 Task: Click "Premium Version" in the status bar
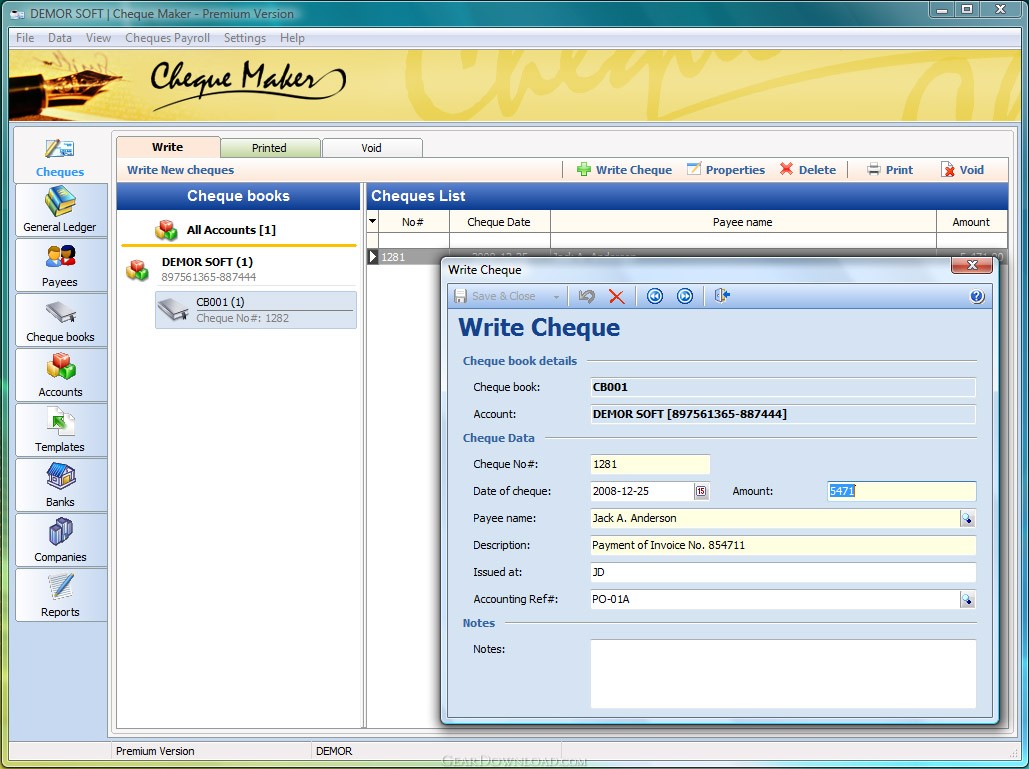155,751
